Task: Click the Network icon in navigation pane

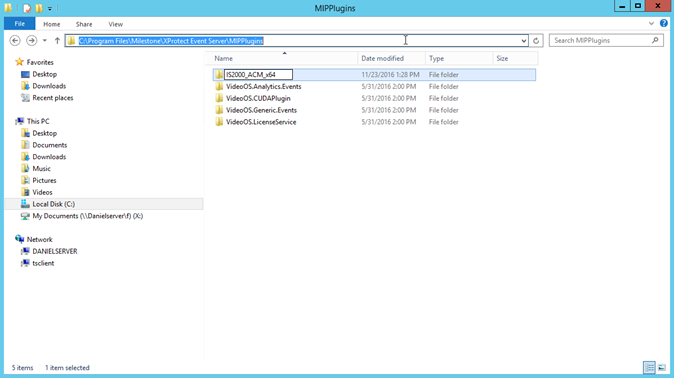Action: tap(19, 239)
